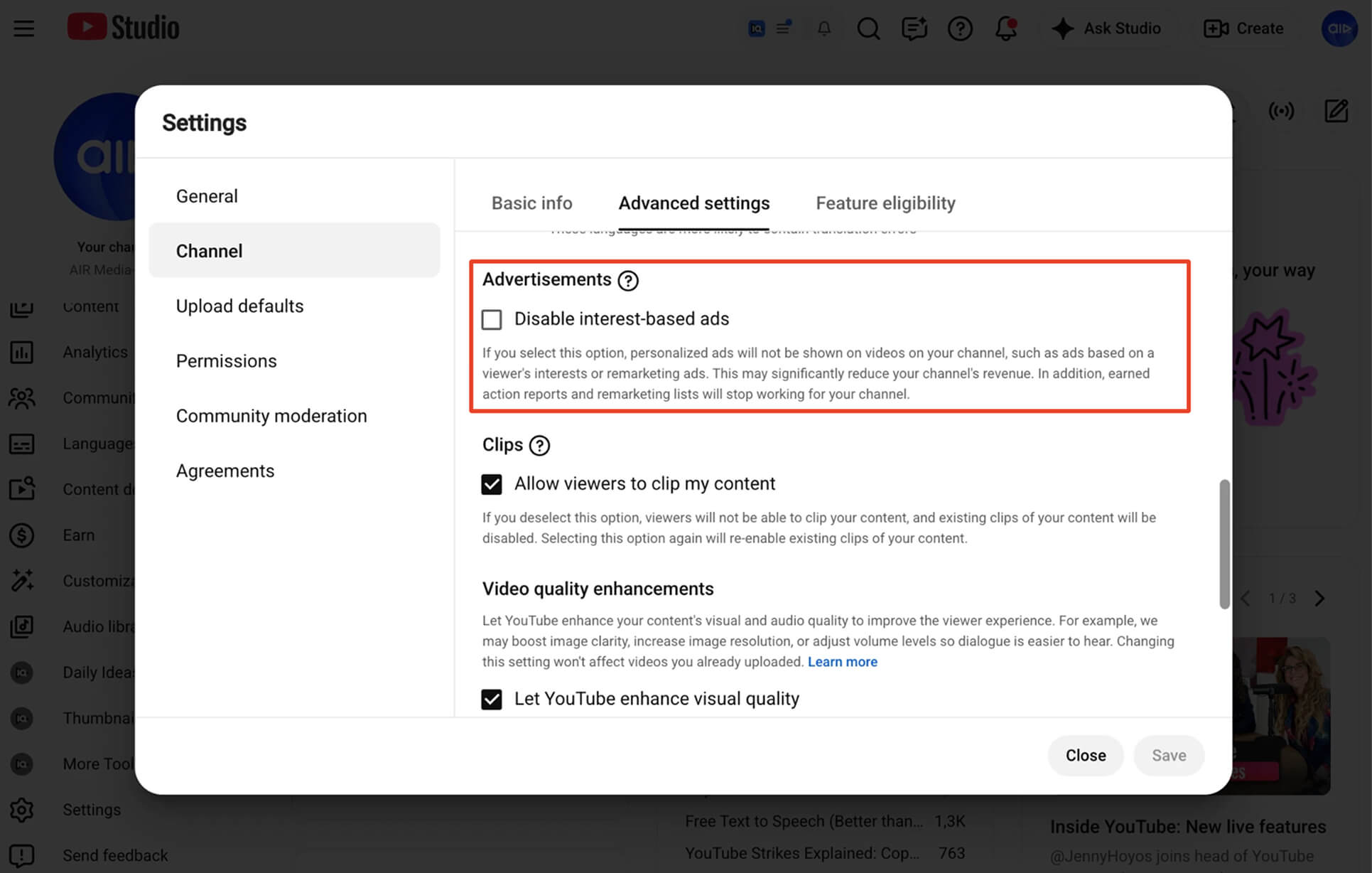Open Ask Studio assistant
Viewport: 1372px width, 873px height.
coord(1106,28)
